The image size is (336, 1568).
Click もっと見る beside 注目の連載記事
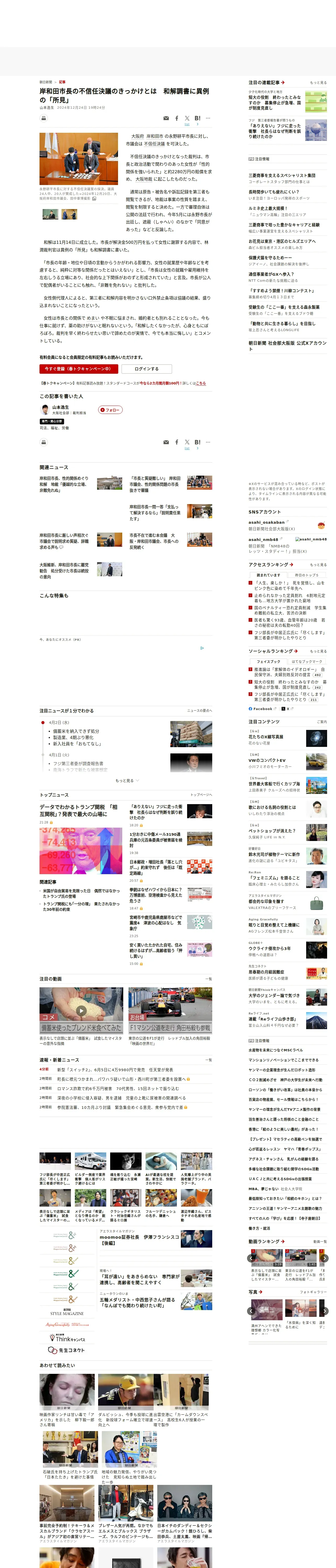click(318, 83)
